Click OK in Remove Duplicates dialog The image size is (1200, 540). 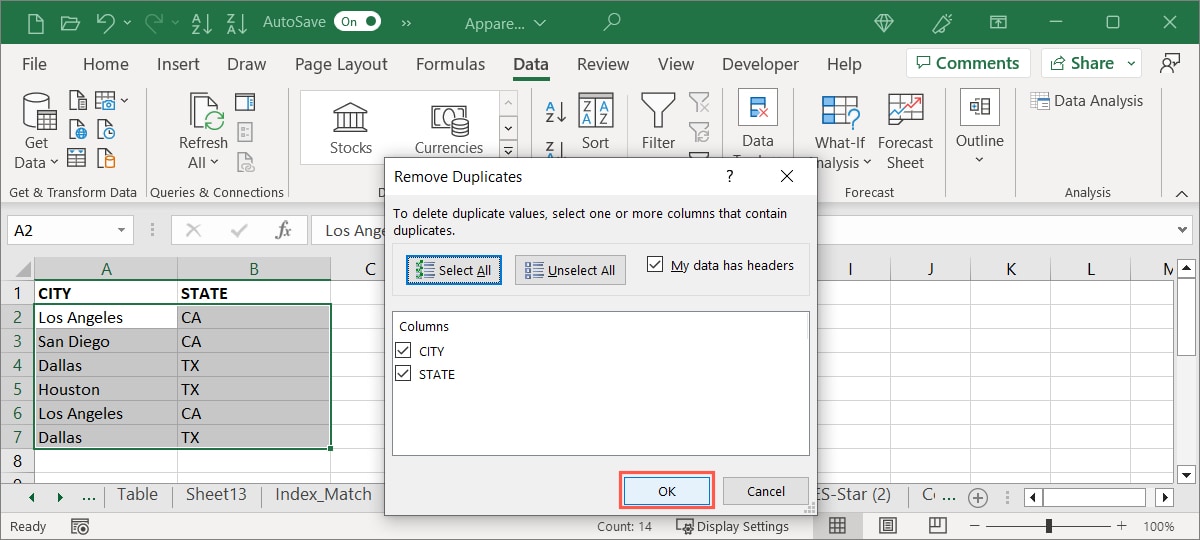coord(667,491)
